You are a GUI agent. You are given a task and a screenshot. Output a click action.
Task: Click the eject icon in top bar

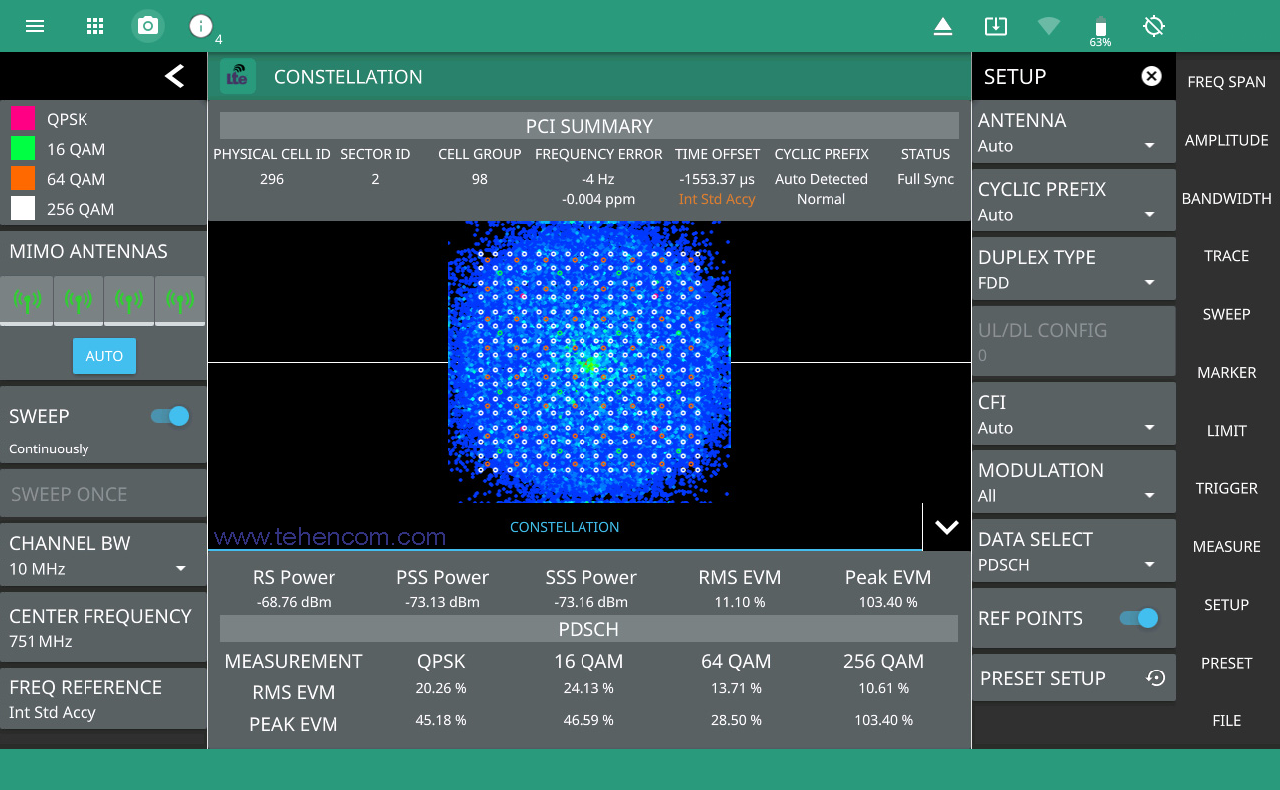[x=943, y=26]
